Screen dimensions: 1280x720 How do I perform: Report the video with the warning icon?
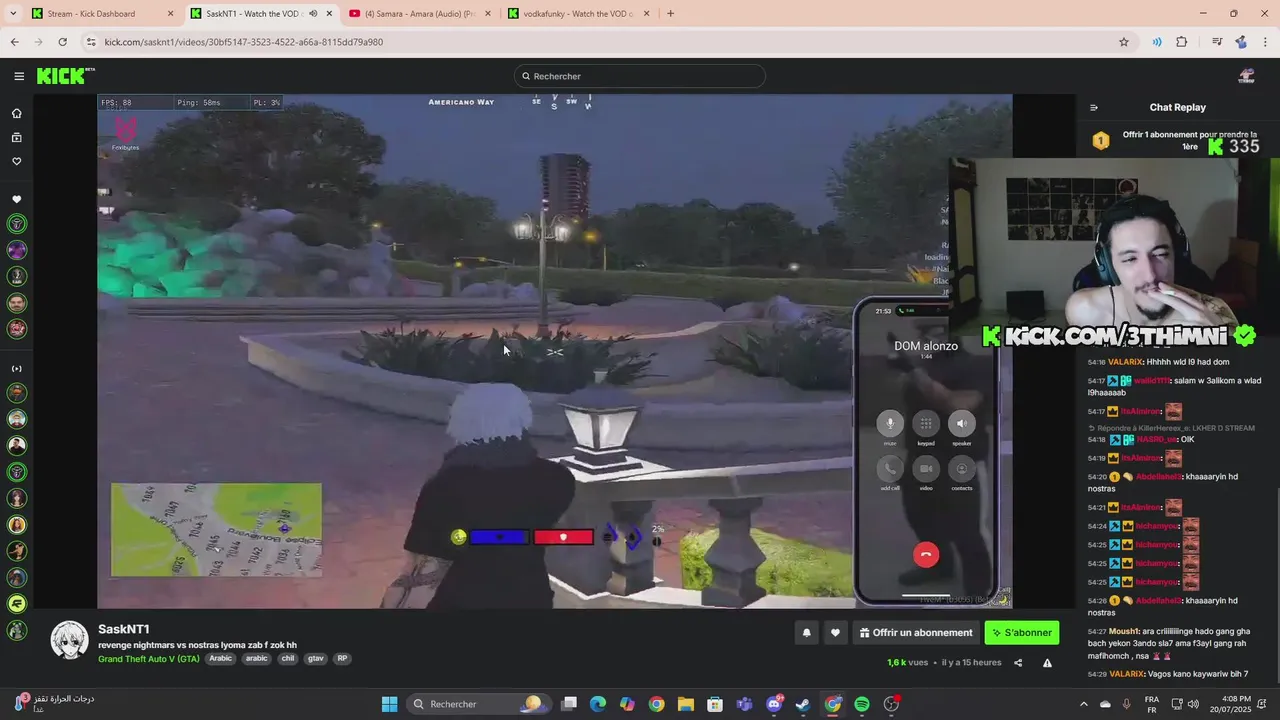1047,663
